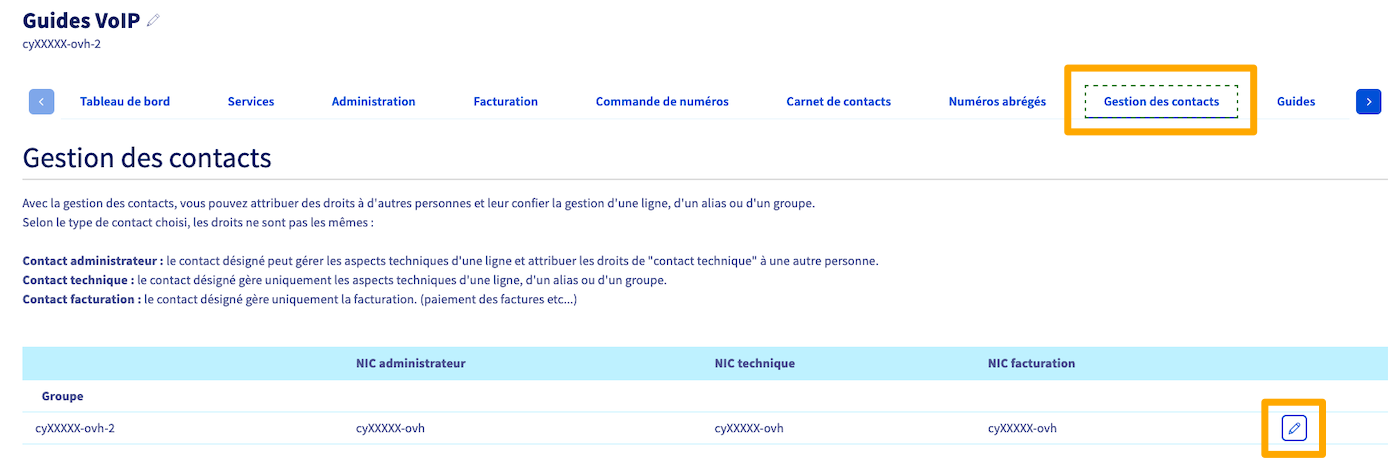The width and height of the screenshot is (1400, 458).
Task: Click the Guides VoIP title text
Action: pos(80,21)
